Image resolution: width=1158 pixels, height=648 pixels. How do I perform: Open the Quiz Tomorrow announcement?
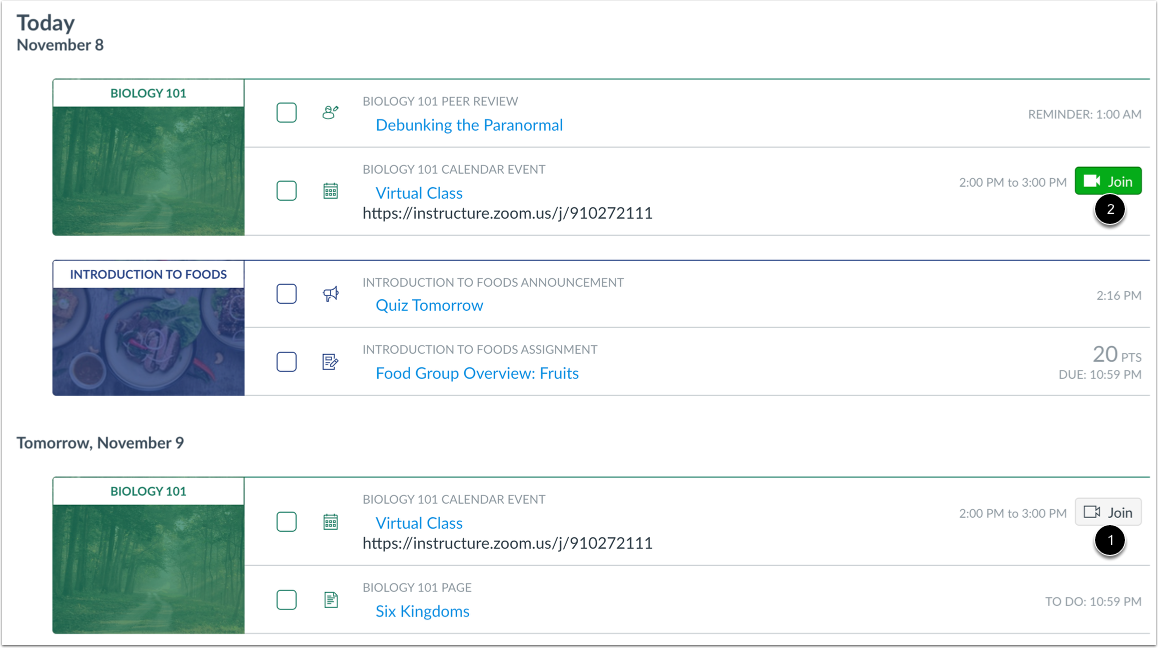tap(429, 305)
